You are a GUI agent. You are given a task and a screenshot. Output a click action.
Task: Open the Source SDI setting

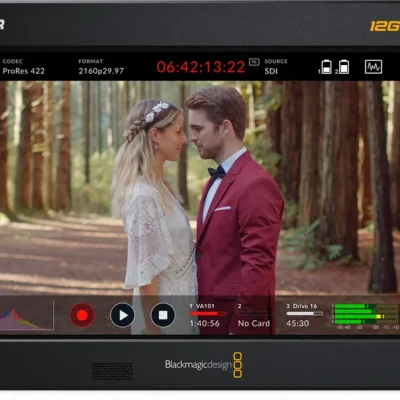[x=276, y=66]
